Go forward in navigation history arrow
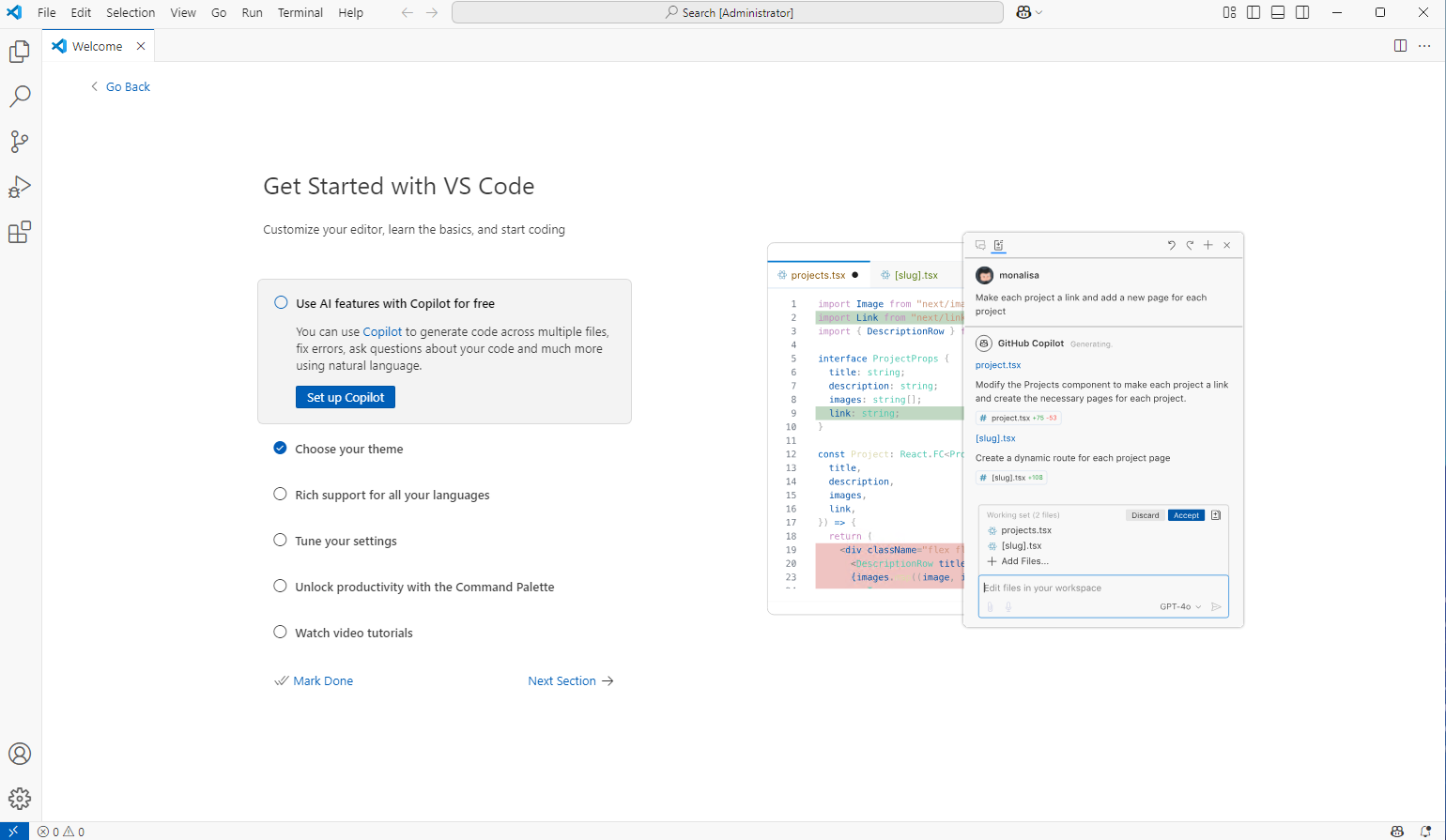This screenshot has height=840, width=1446. [432, 12]
